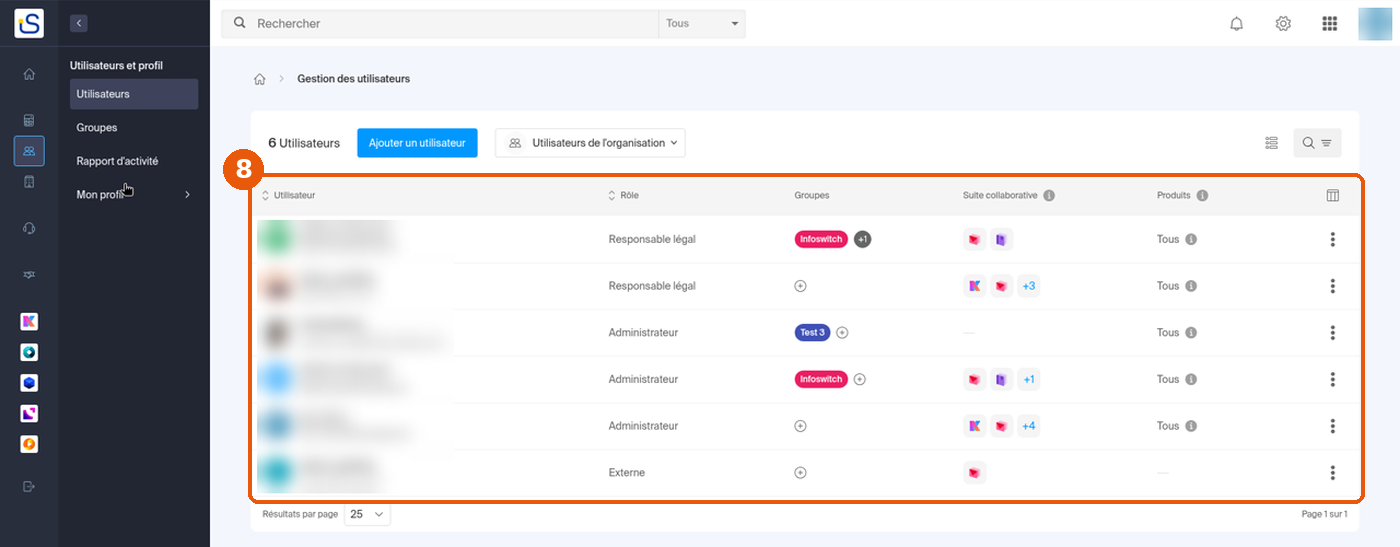
Task: Click the Gestion des utilisateurs breadcrumb
Action: 353,78
